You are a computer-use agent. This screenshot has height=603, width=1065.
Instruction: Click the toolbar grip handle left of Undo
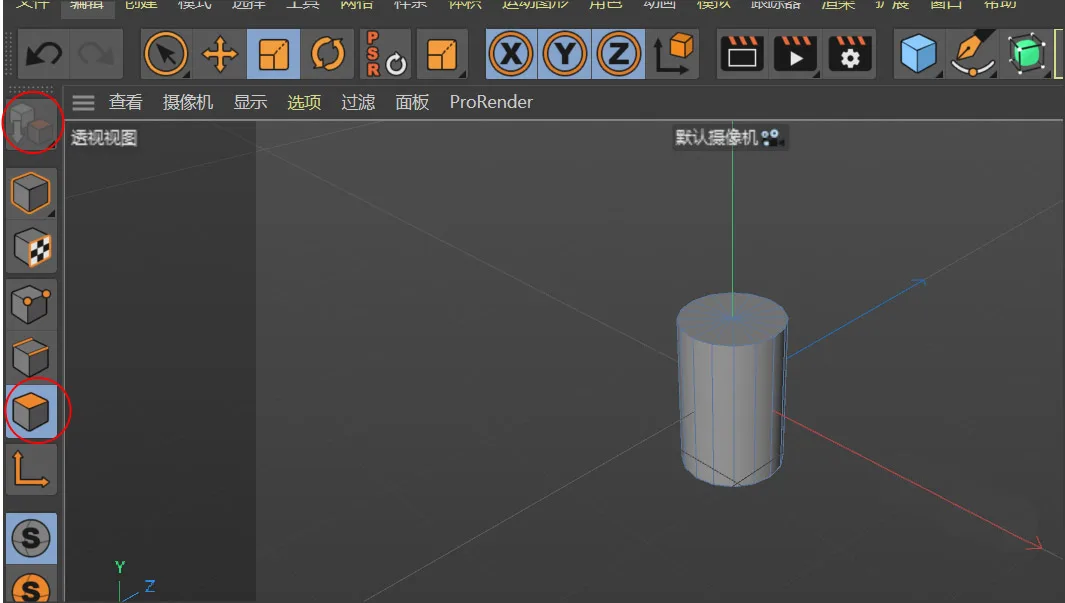tap(8, 53)
